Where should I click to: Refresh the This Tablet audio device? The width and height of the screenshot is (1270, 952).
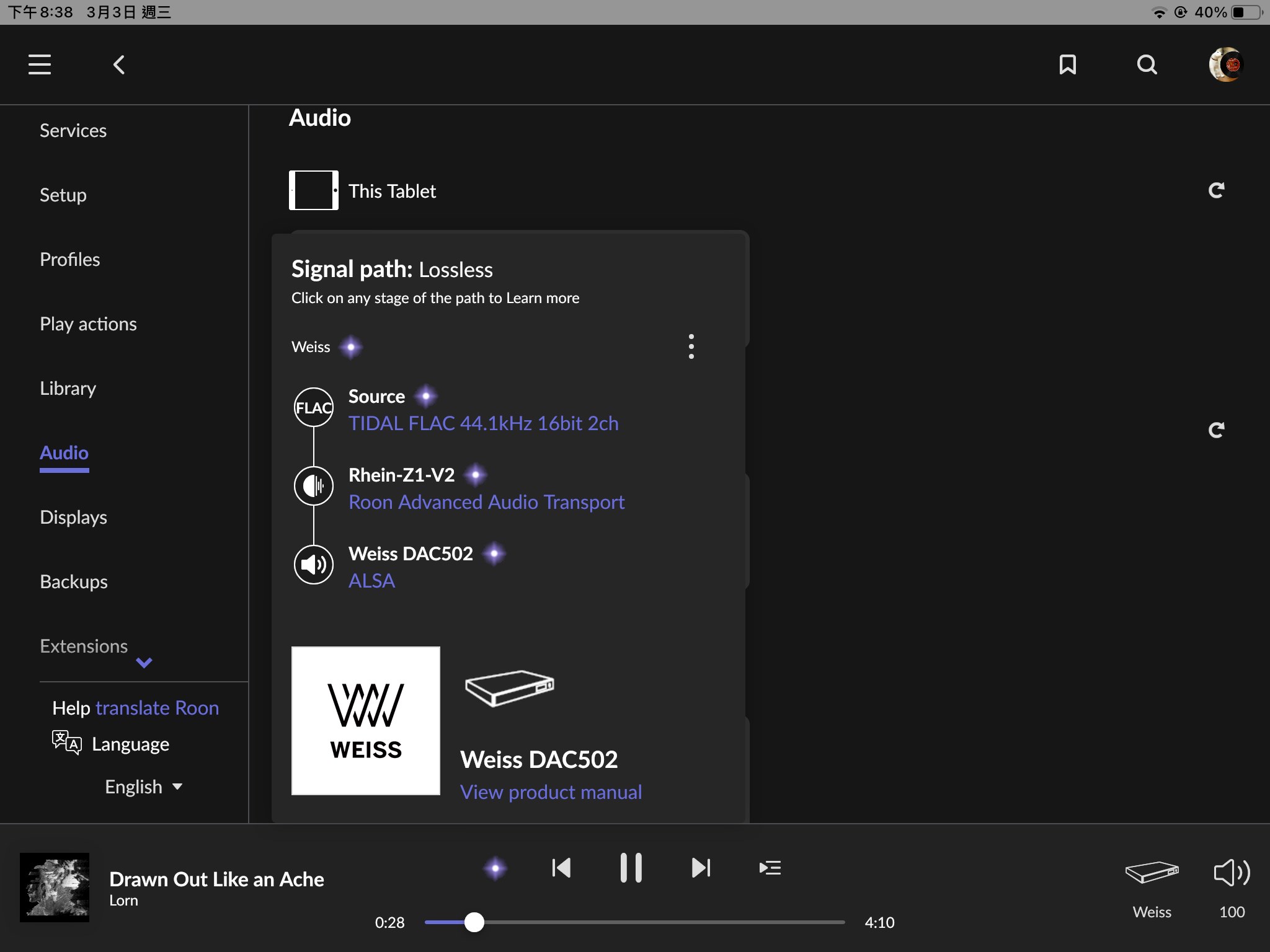(1217, 190)
